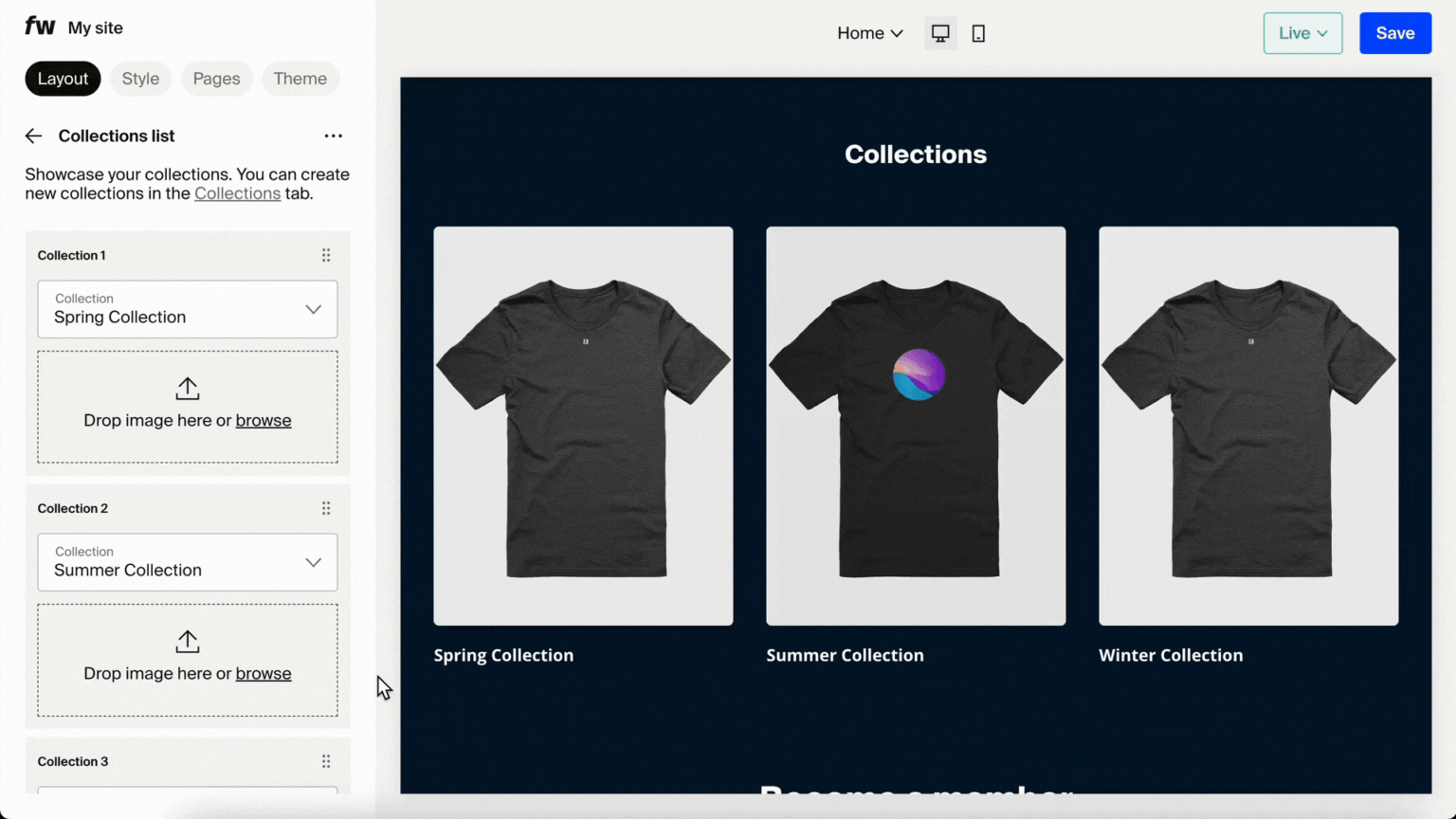
Task: Switch to mobile preview mode
Action: [977, 32]
